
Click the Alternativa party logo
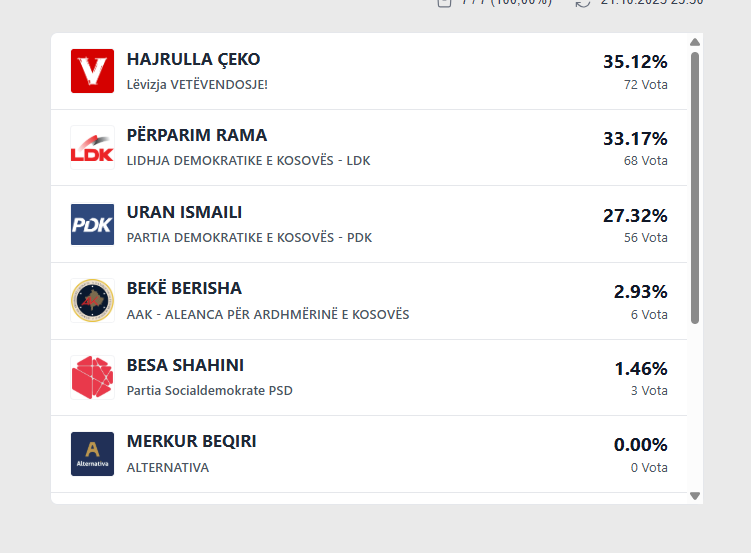(92, 453)
